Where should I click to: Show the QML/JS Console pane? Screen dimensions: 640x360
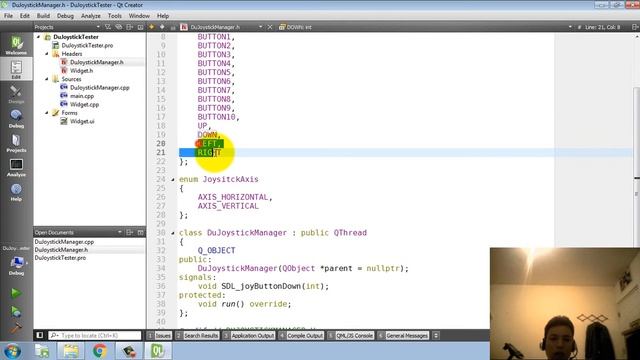coord(351,336)
